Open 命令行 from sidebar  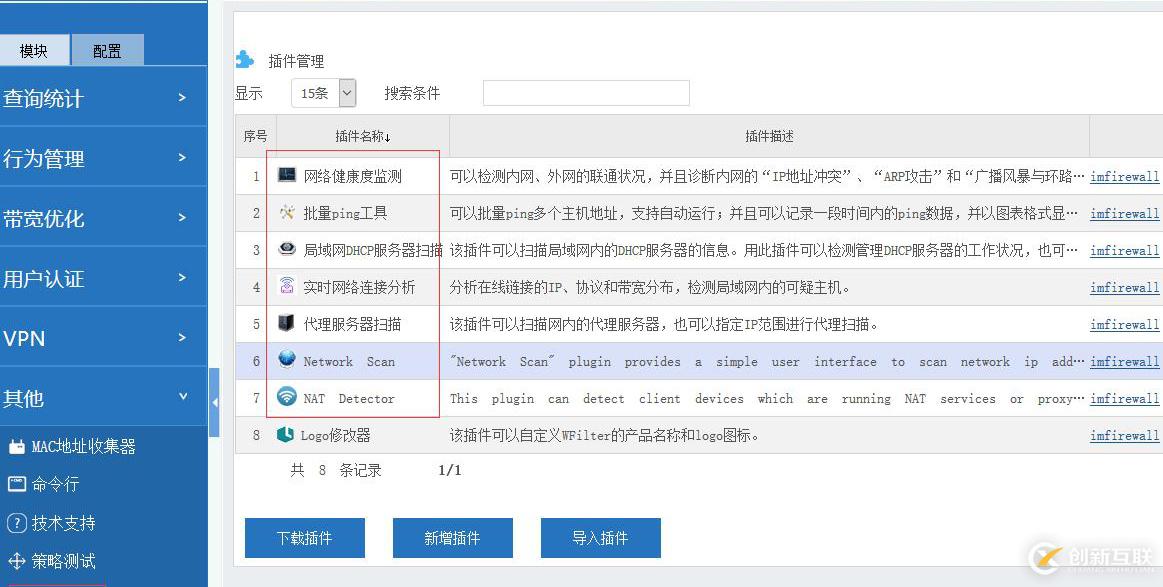pyautogui.click(x=55, y=485)
